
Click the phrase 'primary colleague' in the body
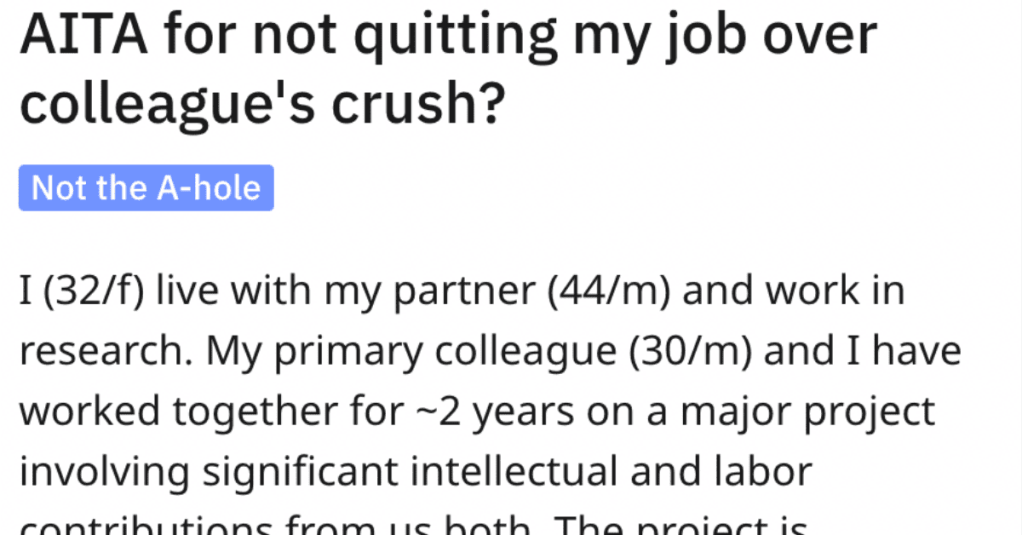tap(445, 353)
